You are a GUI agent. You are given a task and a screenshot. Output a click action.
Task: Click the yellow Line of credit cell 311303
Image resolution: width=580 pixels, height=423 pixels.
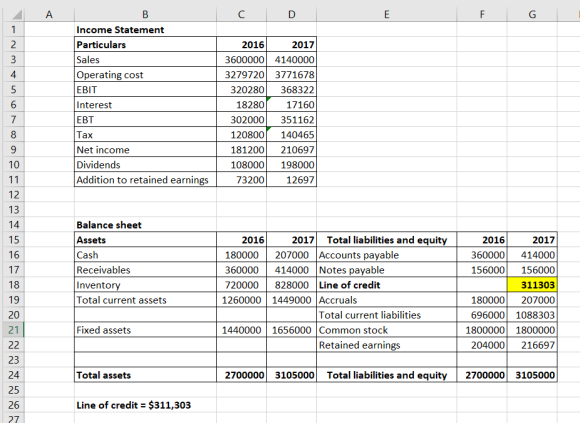click(532, 285)
